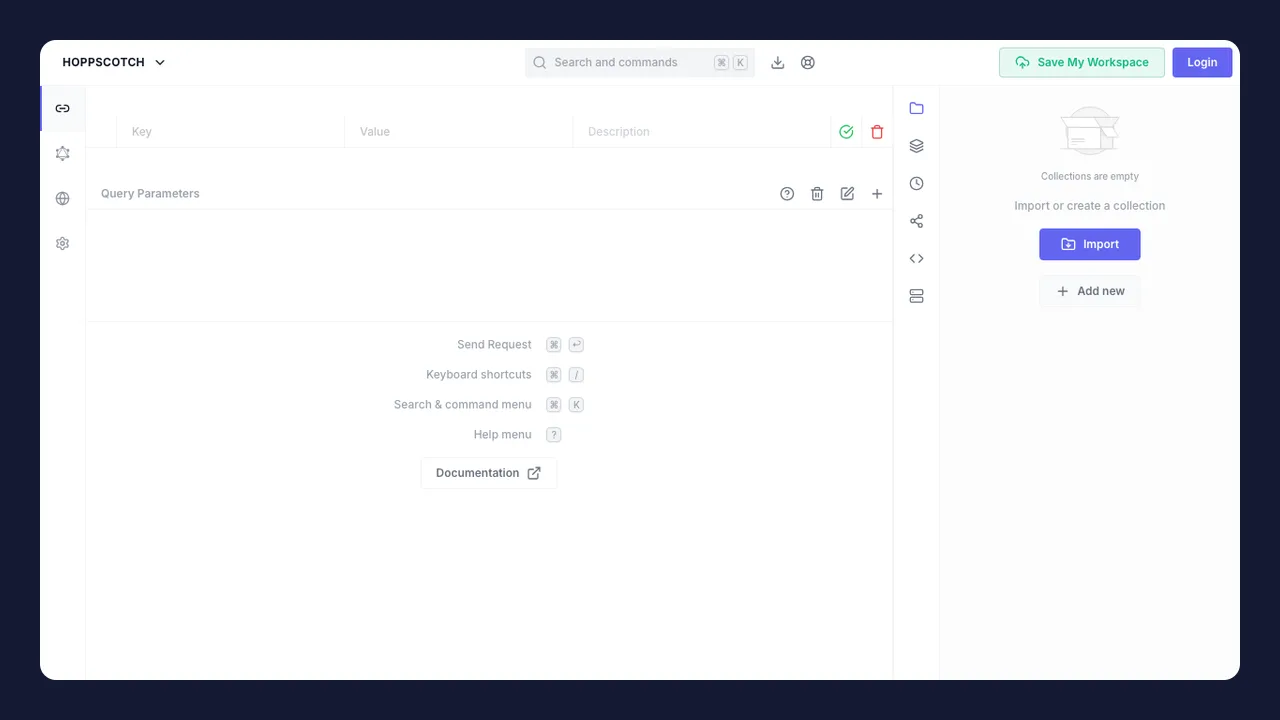Image resolution: width=1280 pixels, height=720 pixels.
Task: Open the Settings gear in sidebar
Action: click(62, 243)
